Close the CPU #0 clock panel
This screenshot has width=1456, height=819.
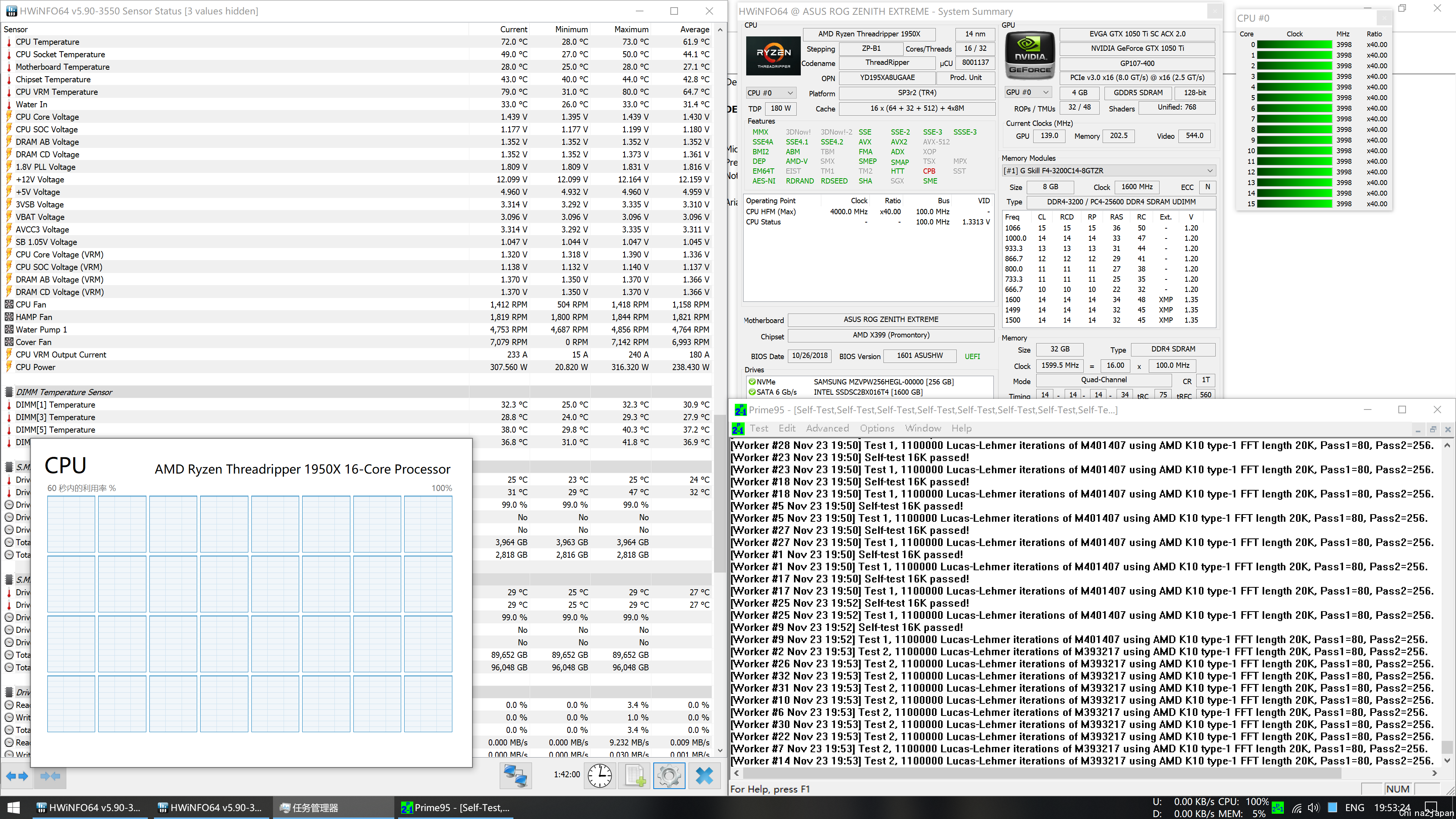coord(1384,18)
